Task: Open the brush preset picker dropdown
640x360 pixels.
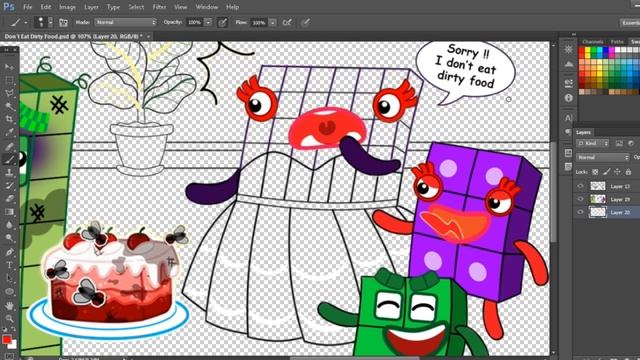Action: tap(50, 23)
